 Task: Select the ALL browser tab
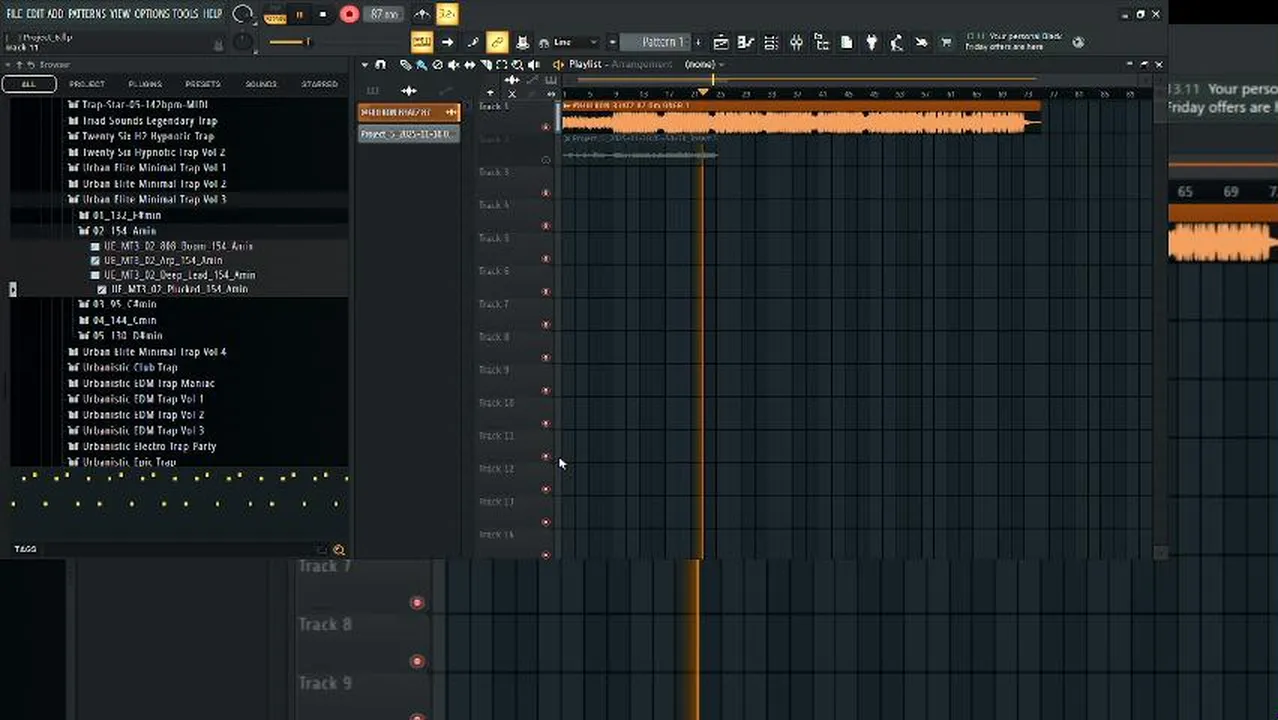(28, 84)
